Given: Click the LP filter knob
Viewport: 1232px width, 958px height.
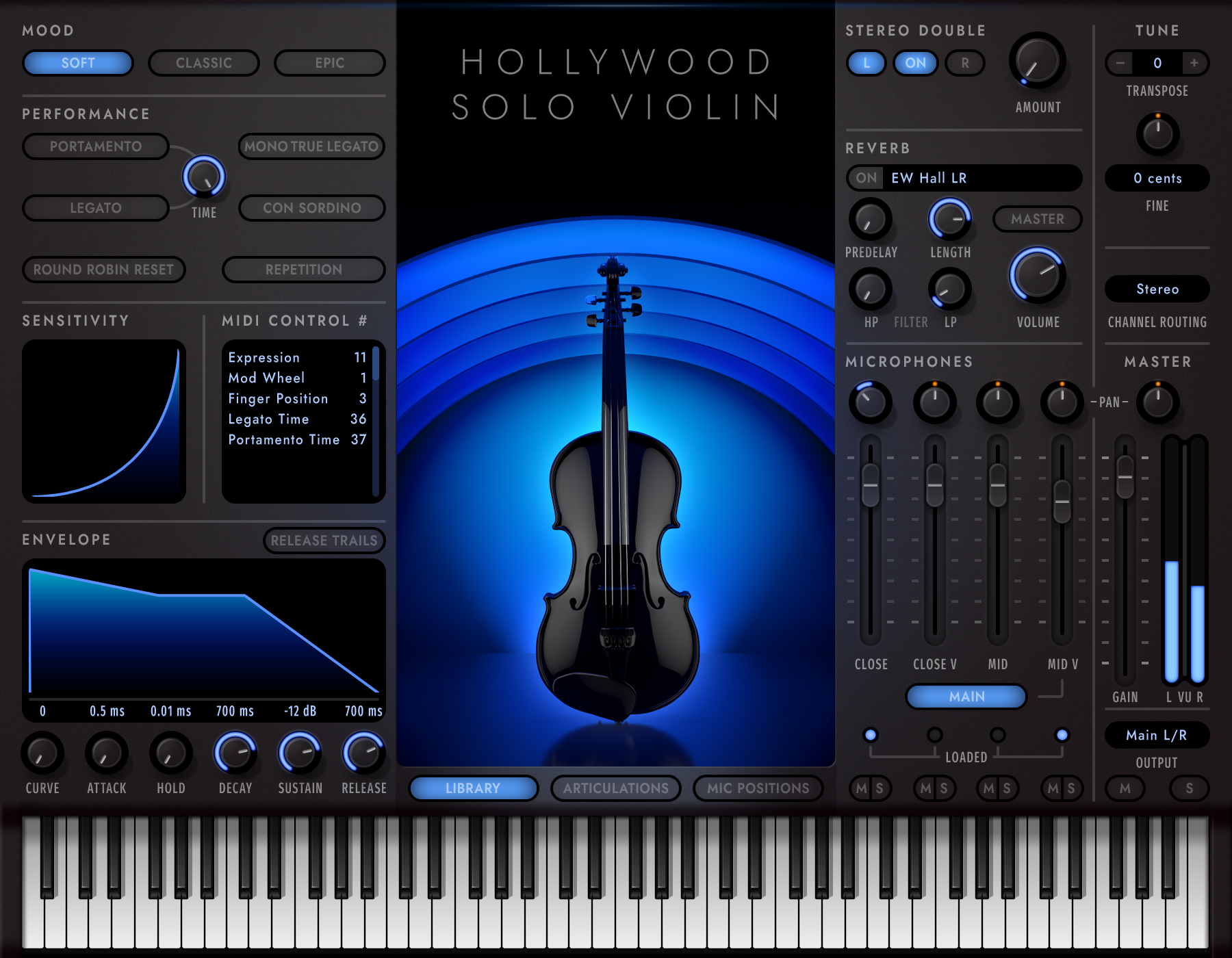Looking at the screenshot, I should [x=950, y=289].
